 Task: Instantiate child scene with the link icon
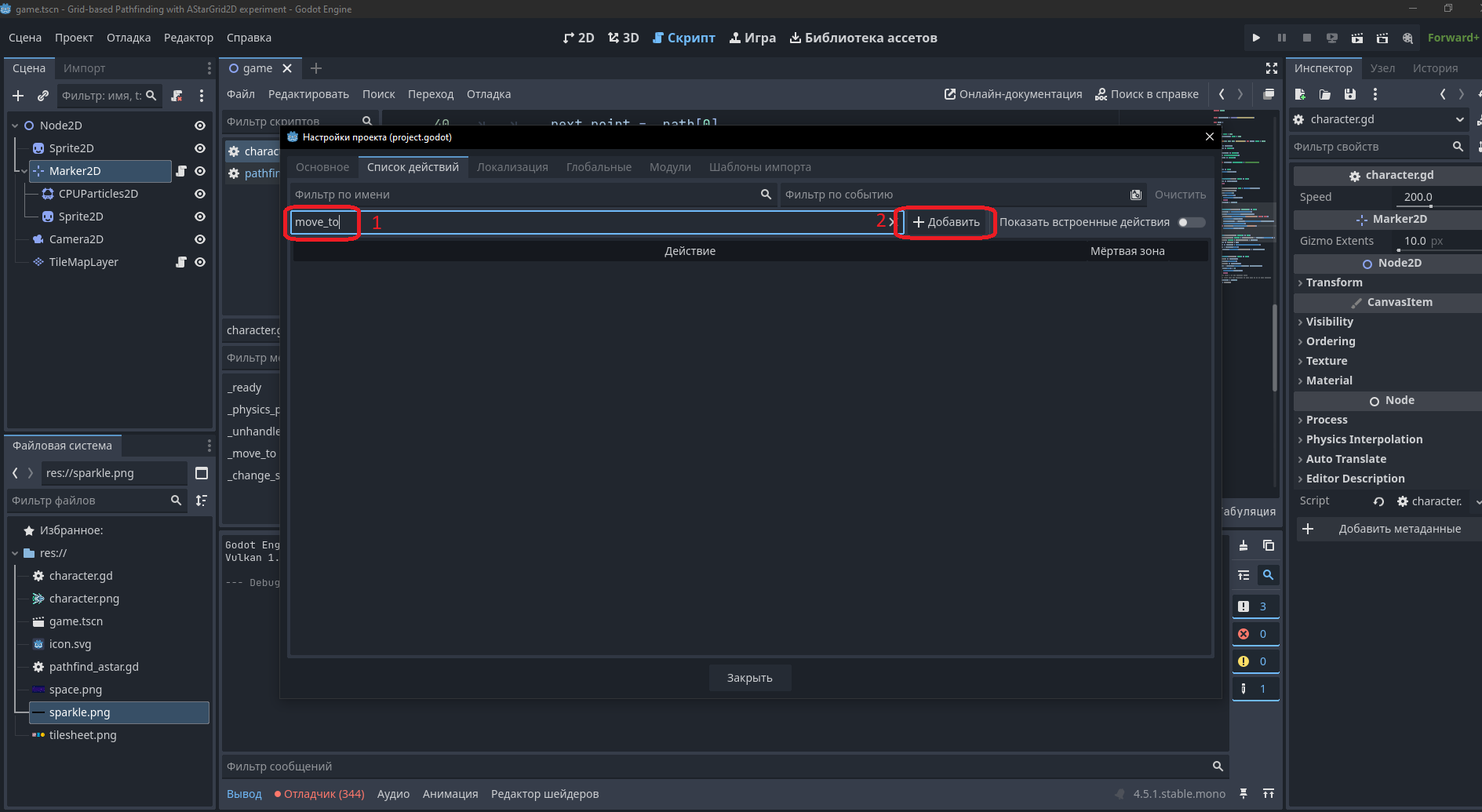coord(43,96)
